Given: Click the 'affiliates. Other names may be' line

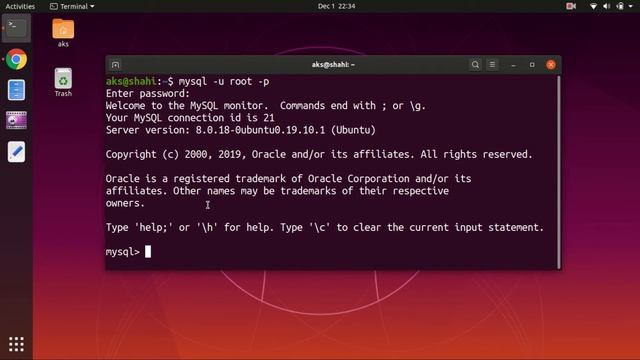Looking at the screenshot, I should coord(277,191).
